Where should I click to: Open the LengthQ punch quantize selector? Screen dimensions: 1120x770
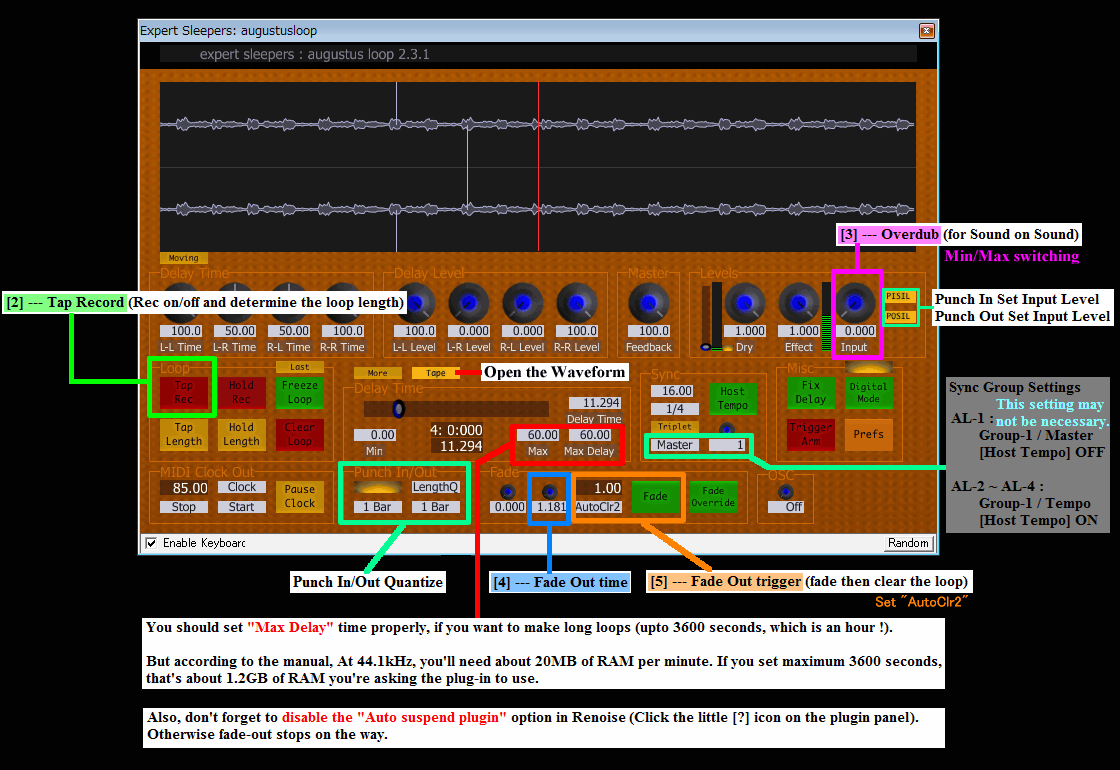(436, 487)
